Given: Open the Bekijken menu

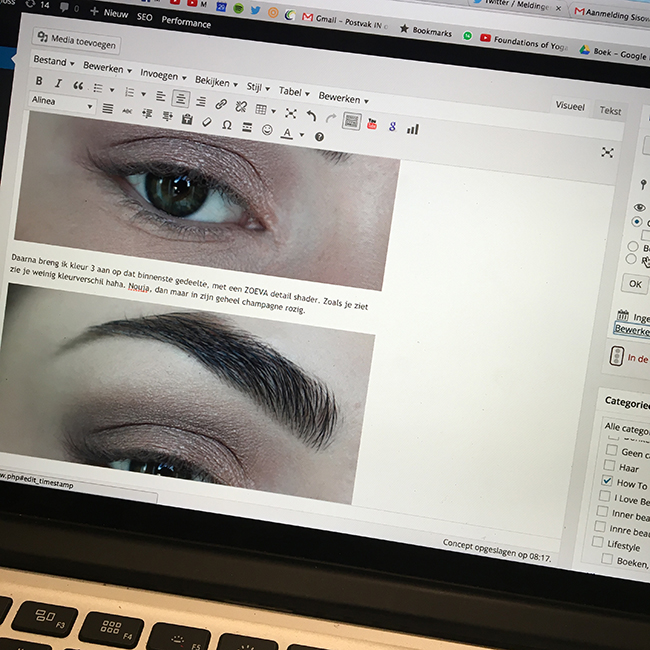Looking at the screenshot, I should click(216, 82).
